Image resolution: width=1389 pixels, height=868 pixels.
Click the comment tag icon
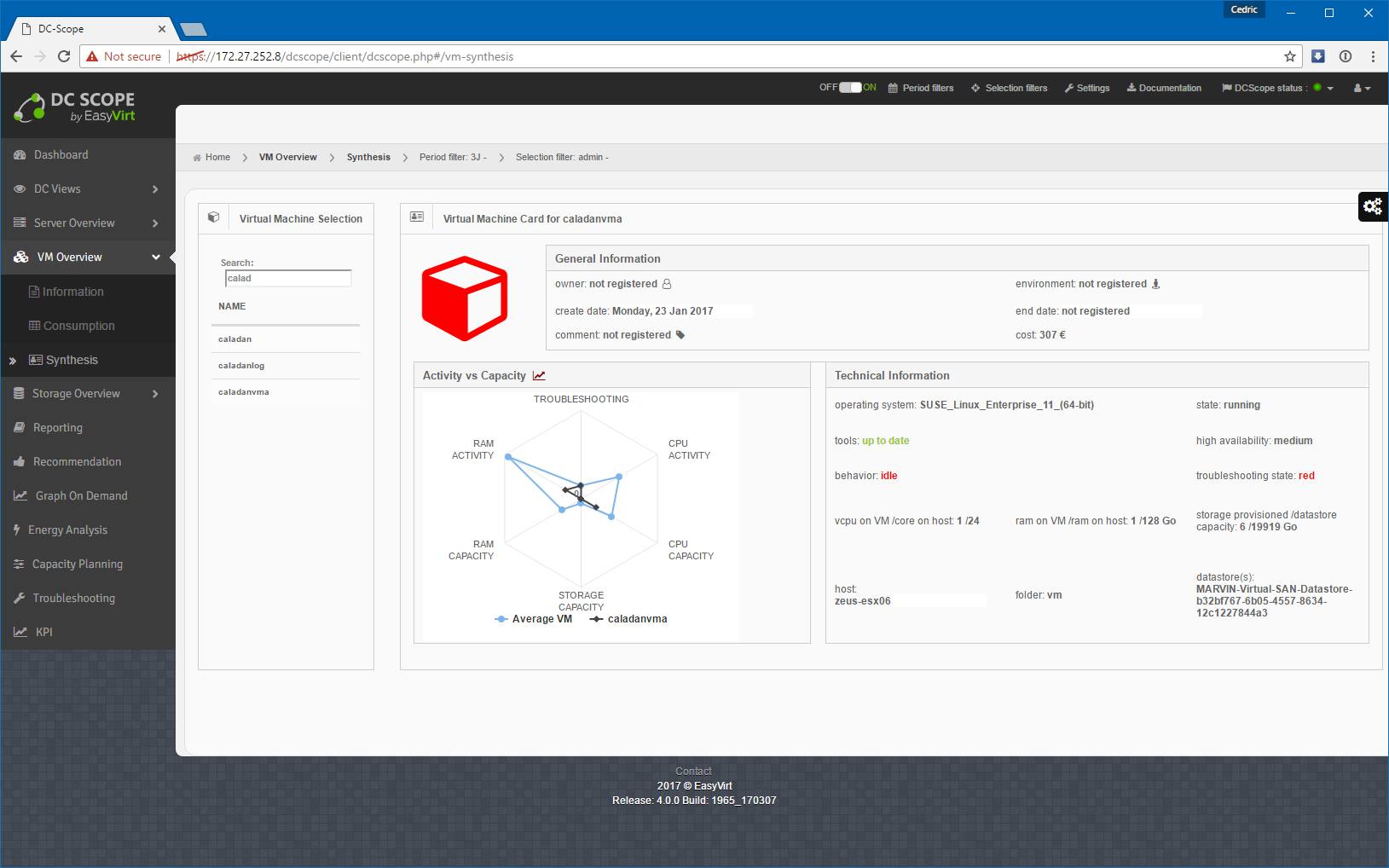pyautogui.click(x=680, y=335)
